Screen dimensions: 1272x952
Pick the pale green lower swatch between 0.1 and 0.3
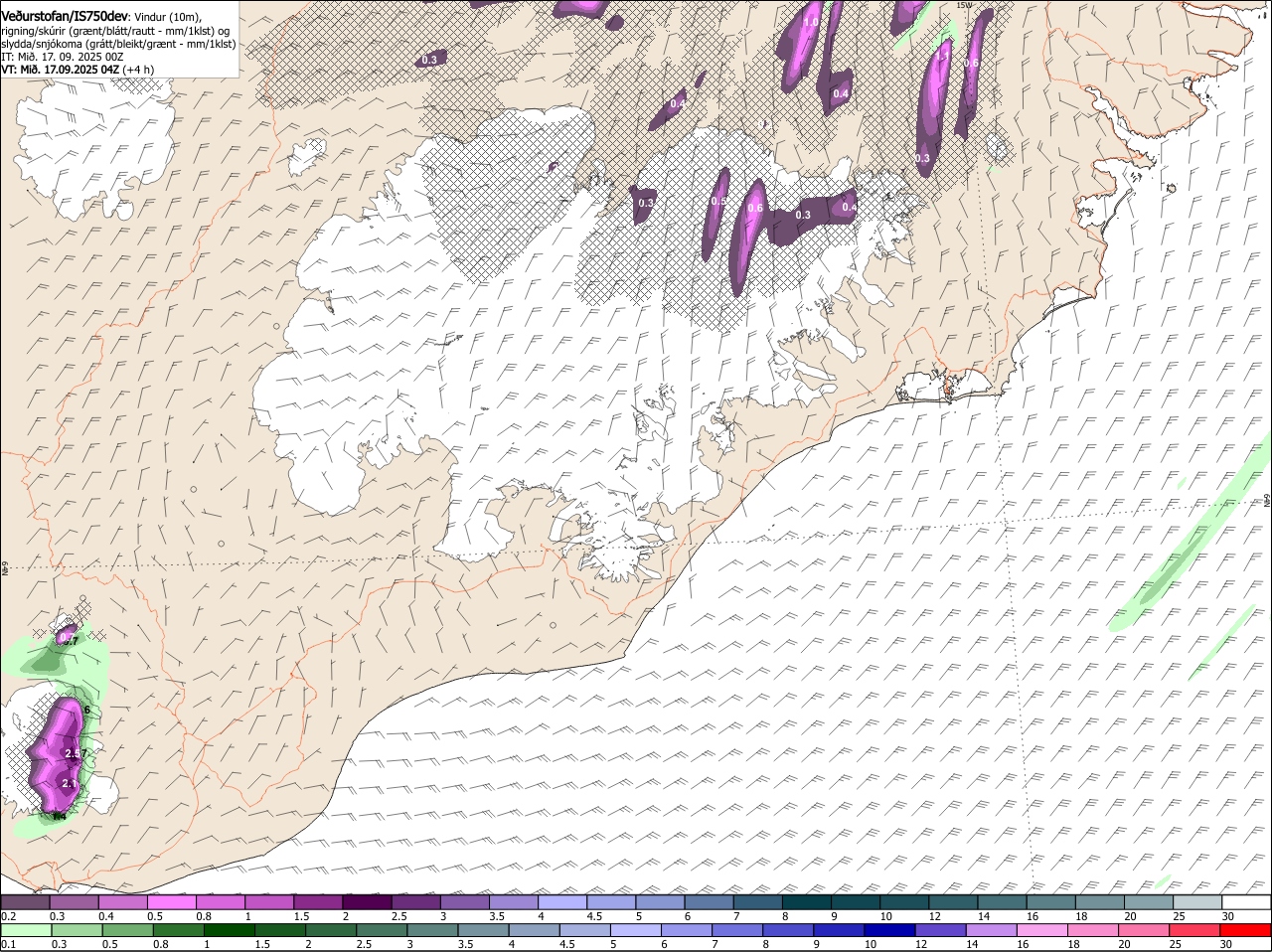(x=25, y=930)
